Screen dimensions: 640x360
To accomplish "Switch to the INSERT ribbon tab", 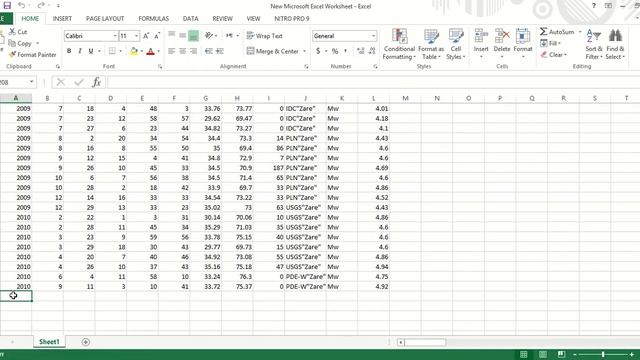I will (x=62, y=19).
